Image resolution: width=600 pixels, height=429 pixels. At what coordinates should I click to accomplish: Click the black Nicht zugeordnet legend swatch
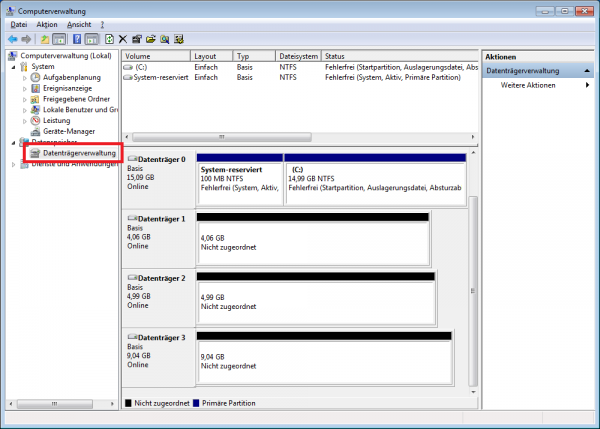pyautogui.click(x=128, y=403)
